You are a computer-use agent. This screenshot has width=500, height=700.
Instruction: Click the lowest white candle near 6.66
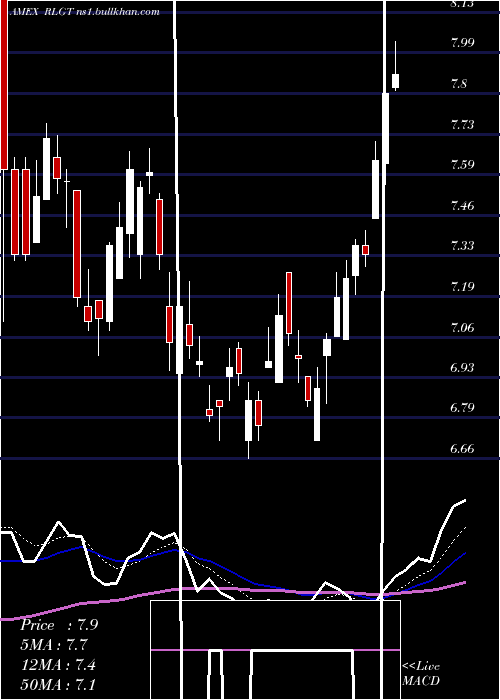click(248, 420)
